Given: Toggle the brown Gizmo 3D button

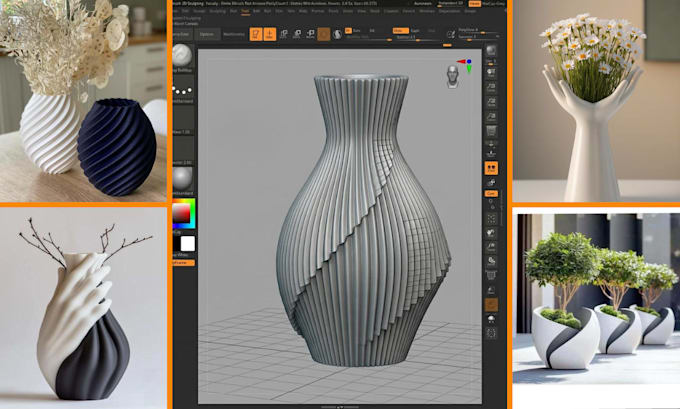Looking at the screenshot, I should 324,34.
